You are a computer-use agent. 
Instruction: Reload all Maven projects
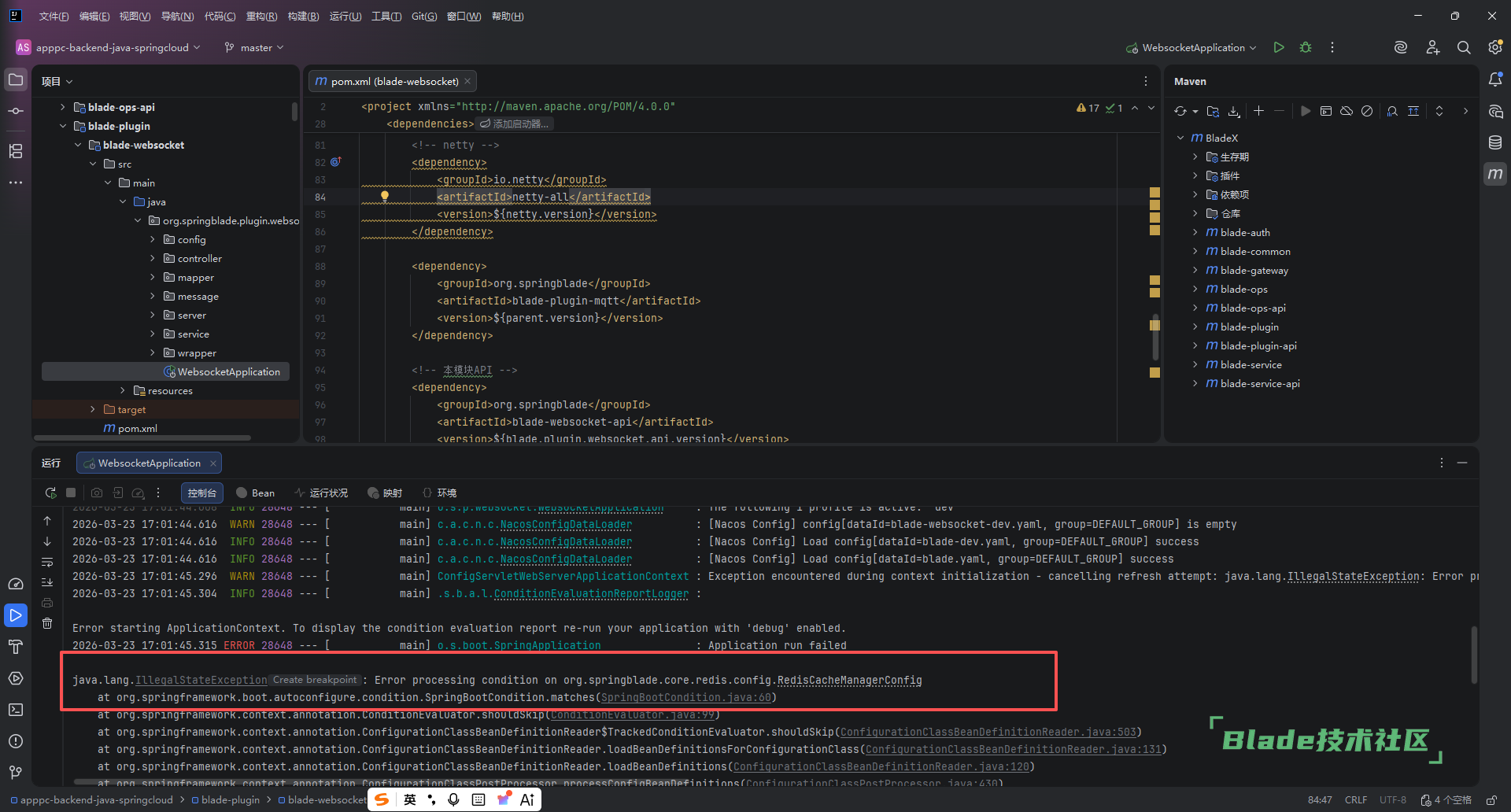coord(1180,111)
